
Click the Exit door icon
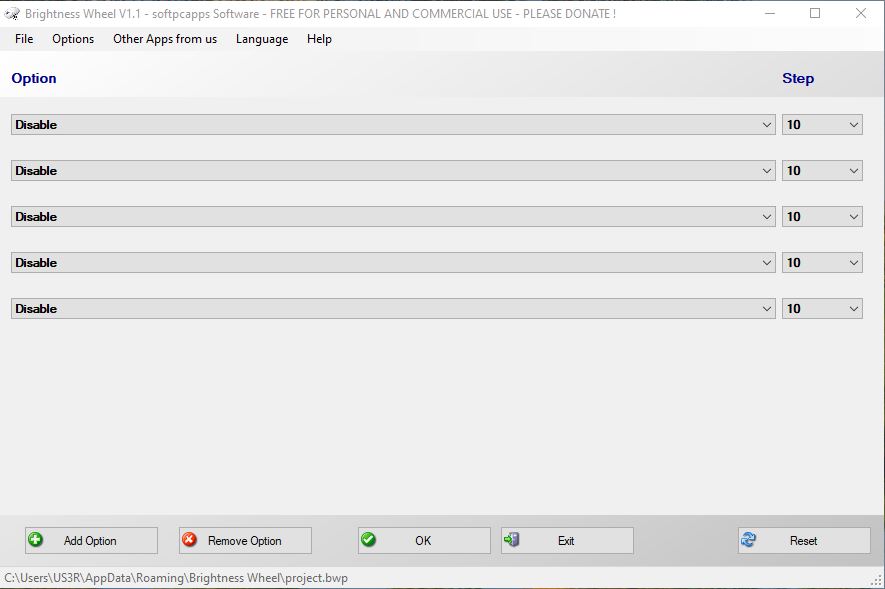pos(512,540)
